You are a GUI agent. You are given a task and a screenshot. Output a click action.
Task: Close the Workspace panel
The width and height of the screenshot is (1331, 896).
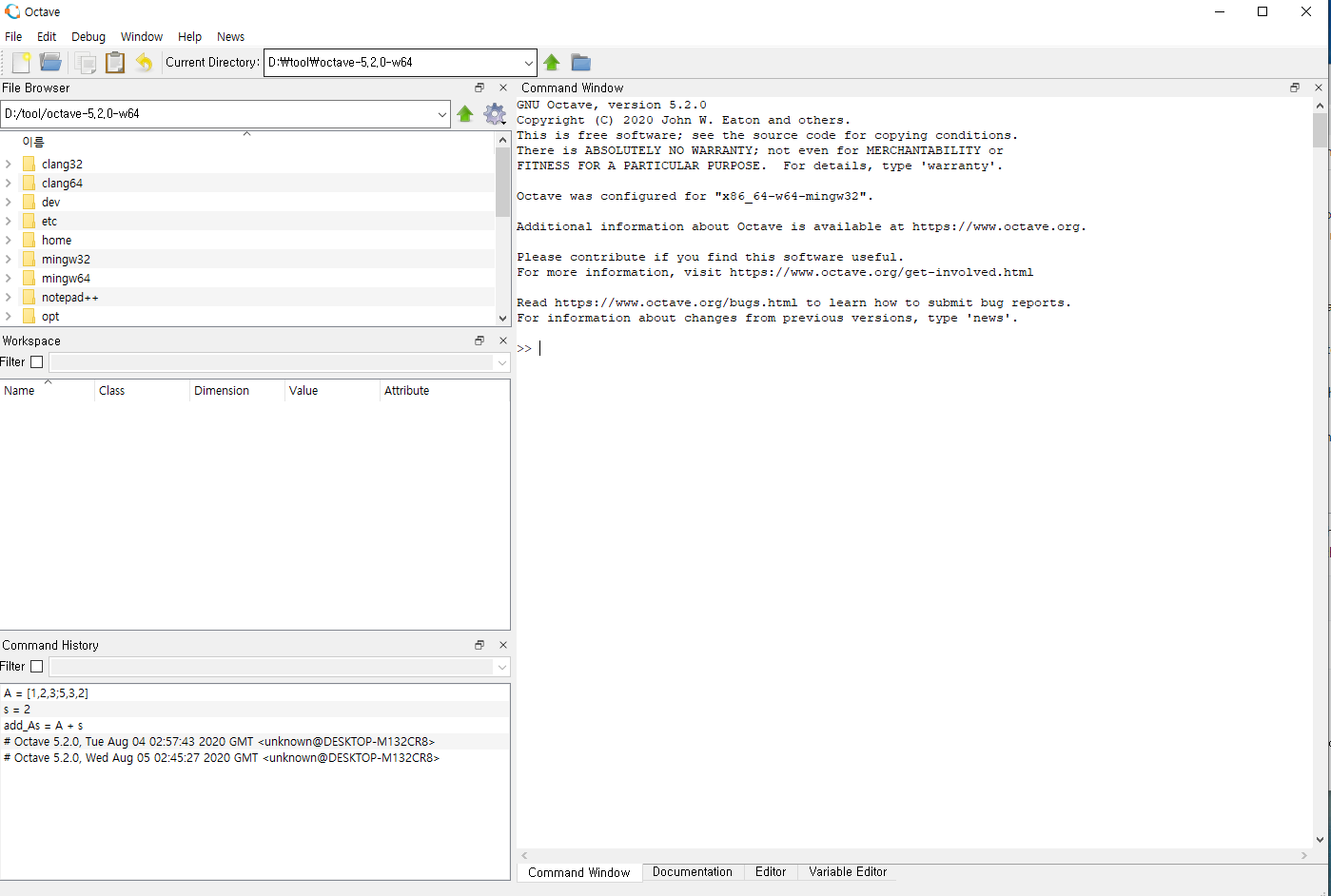coord(503,341)
